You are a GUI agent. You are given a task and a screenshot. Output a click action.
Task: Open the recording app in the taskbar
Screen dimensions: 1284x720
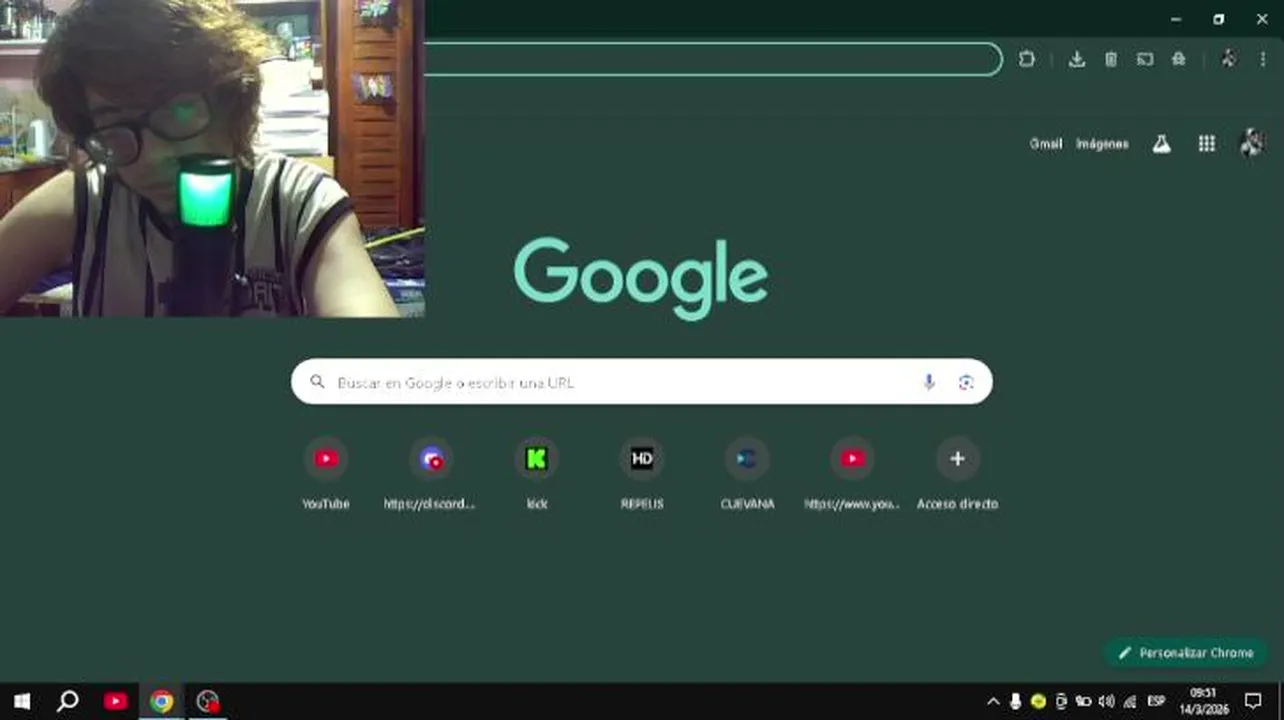click(207, 701)
